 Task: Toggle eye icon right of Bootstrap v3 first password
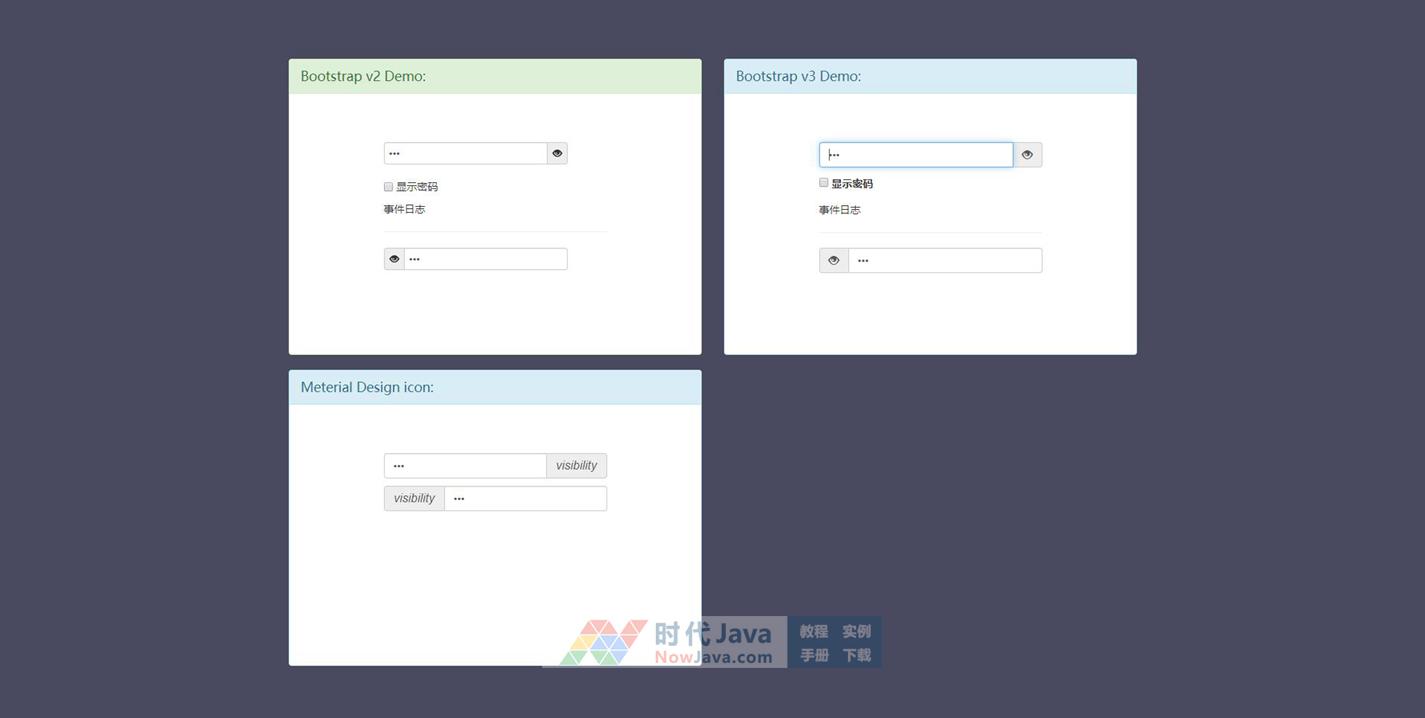[1027, 154]
